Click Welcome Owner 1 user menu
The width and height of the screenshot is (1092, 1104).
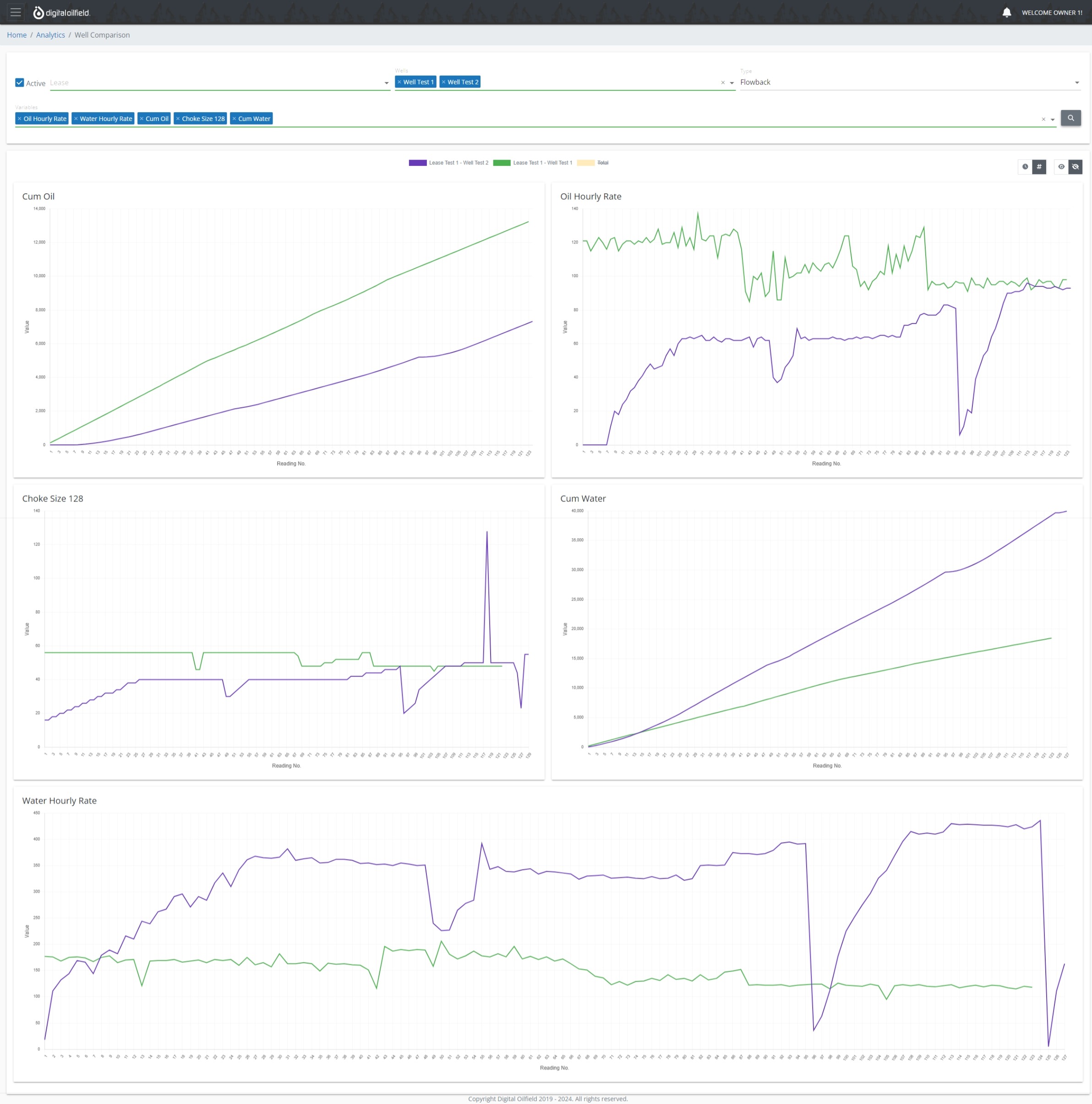coord(1051,12)
